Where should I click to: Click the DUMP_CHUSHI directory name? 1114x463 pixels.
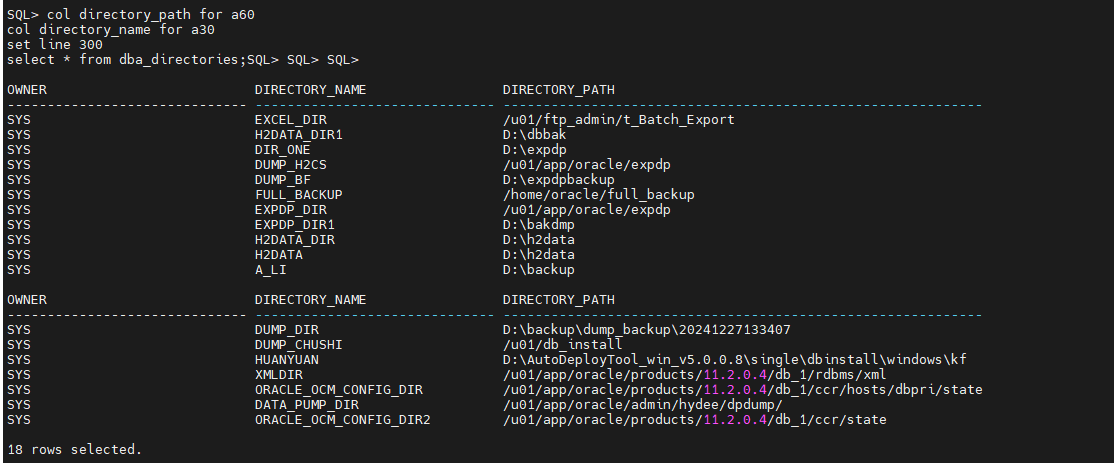click(299, 345)
